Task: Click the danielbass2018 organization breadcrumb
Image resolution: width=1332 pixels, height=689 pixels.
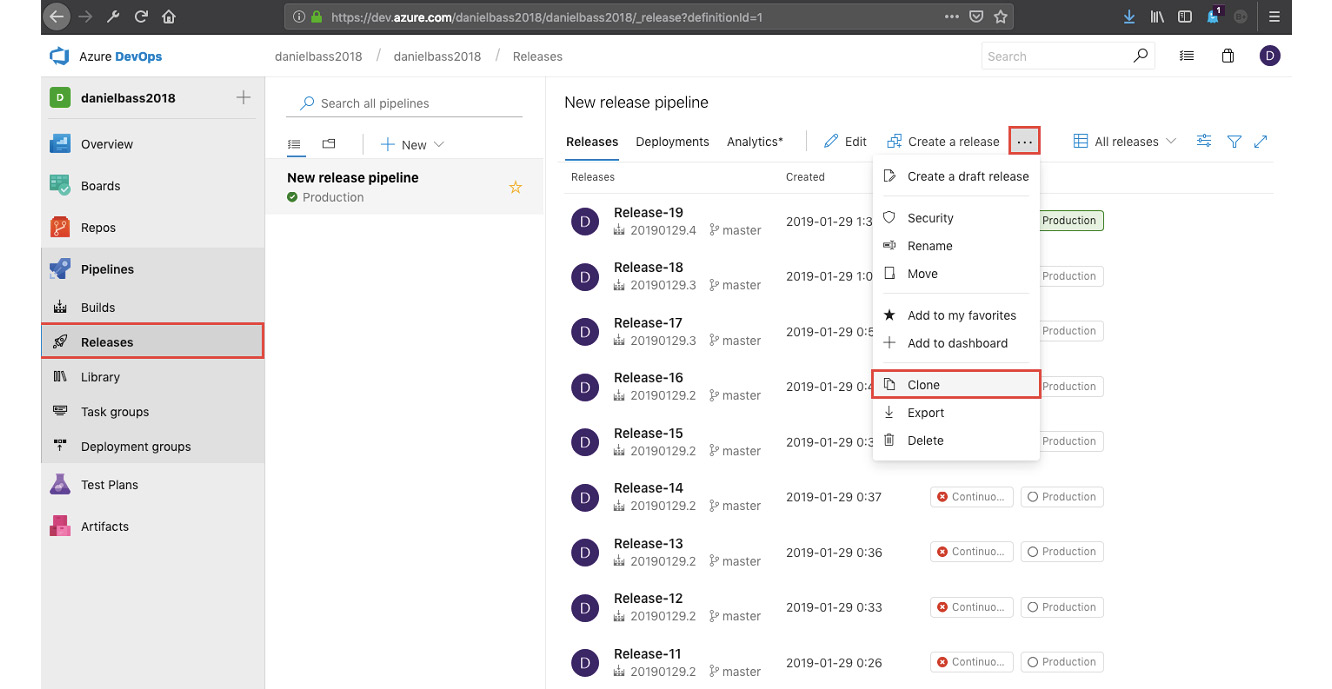Action: tap(319, 56)
